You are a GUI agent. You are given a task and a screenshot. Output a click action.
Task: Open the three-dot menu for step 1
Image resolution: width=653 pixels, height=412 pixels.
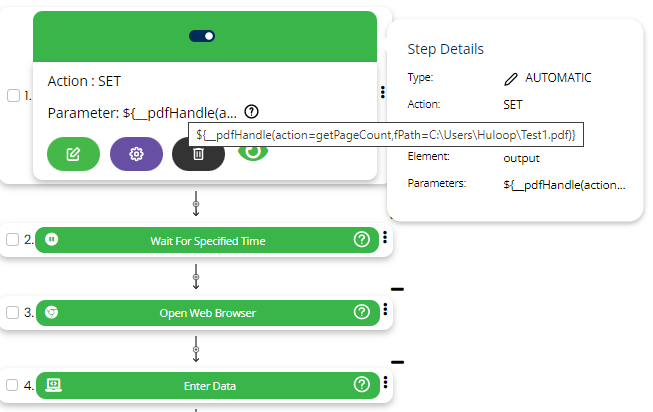point(383,92)
